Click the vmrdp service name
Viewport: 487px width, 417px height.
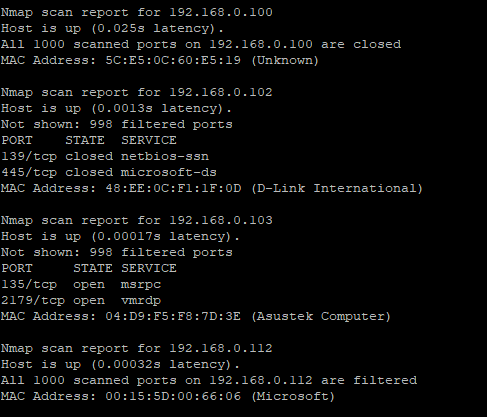pyautogui.click(x=141, y=301)
